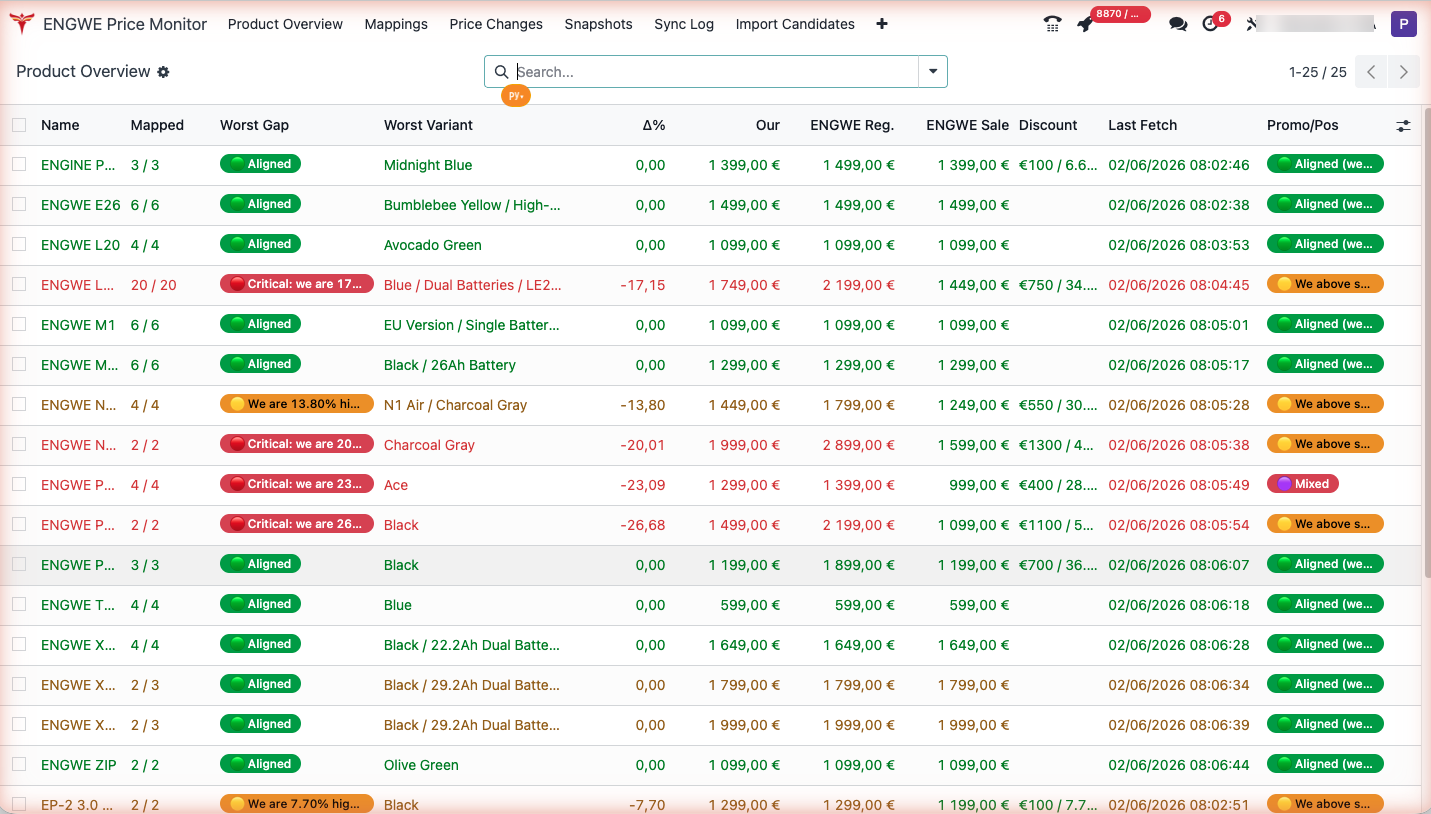Click the gear icon beside Product Overview title
The height and width of the screenshot is (814, 1431).
point(164,72)
